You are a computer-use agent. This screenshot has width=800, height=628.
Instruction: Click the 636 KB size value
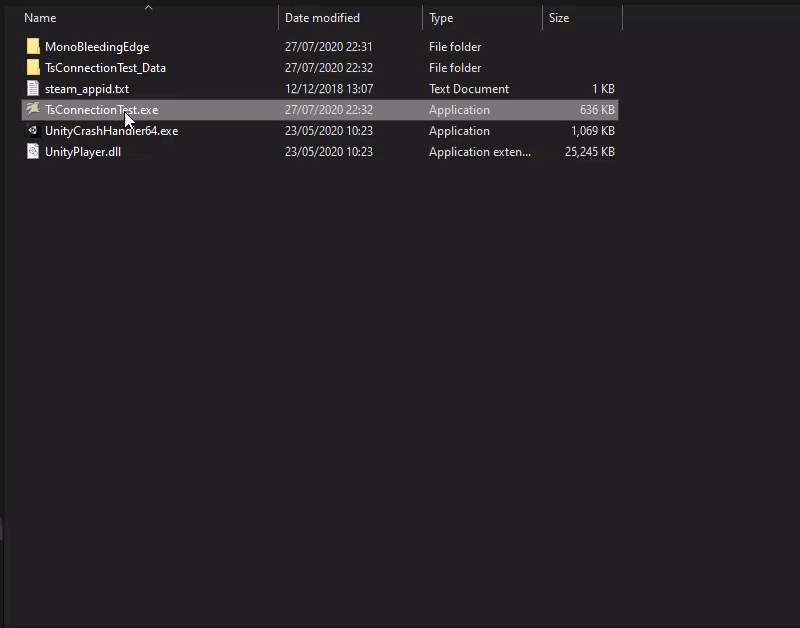pos(597,110)
